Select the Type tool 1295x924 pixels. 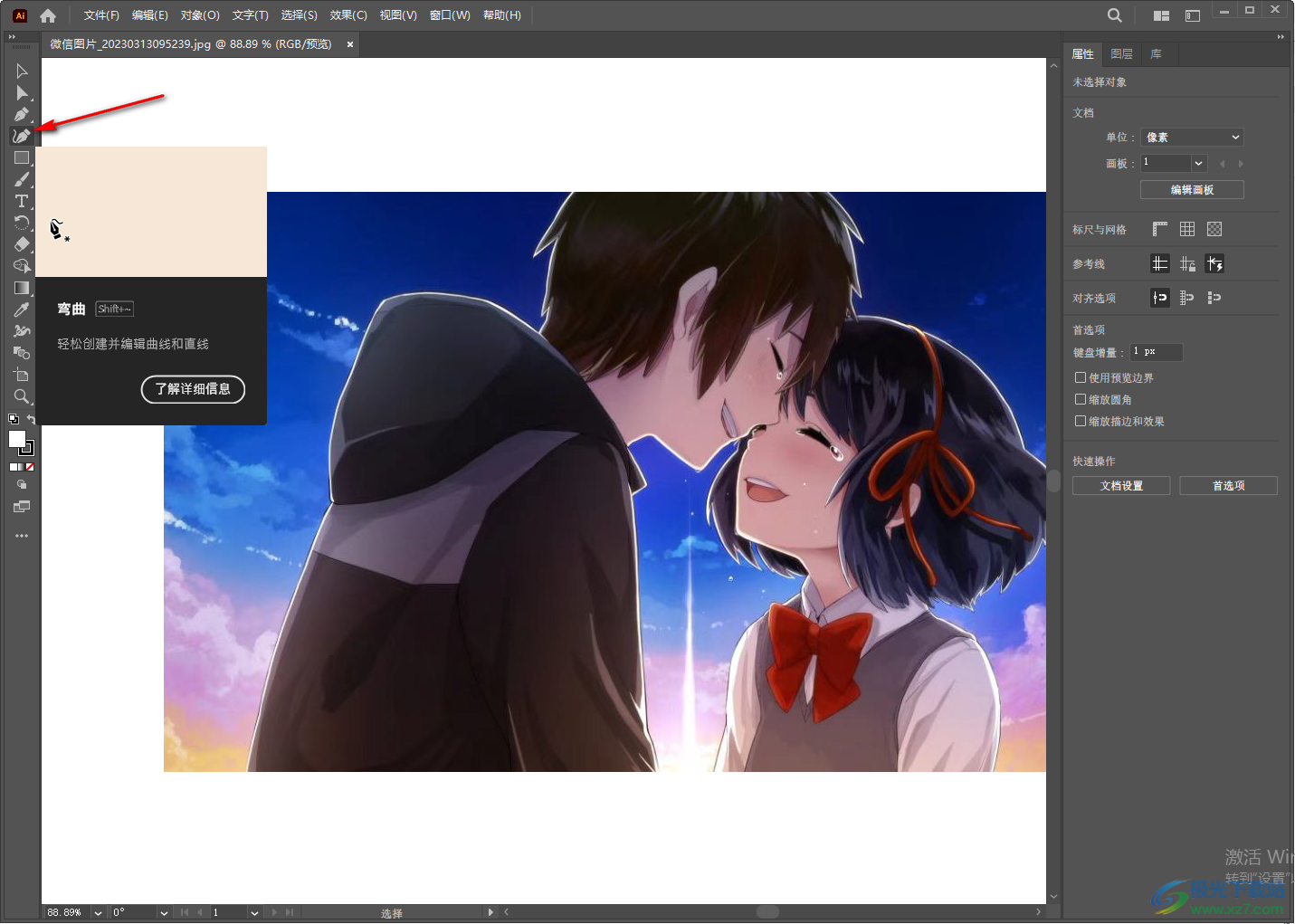click(22, 201)
